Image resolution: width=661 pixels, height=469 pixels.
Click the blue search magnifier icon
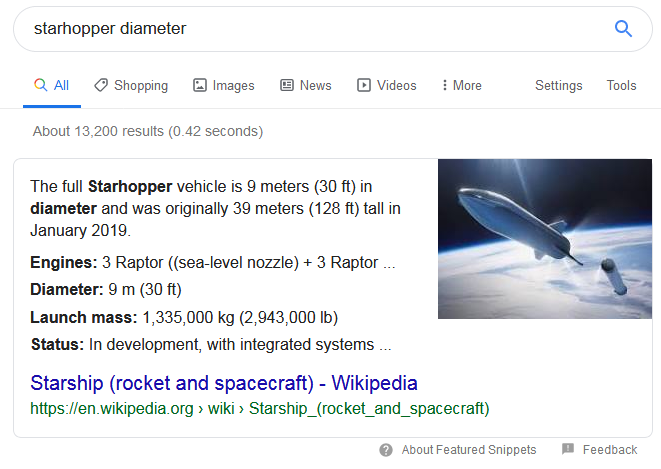(x=623, y=29)
